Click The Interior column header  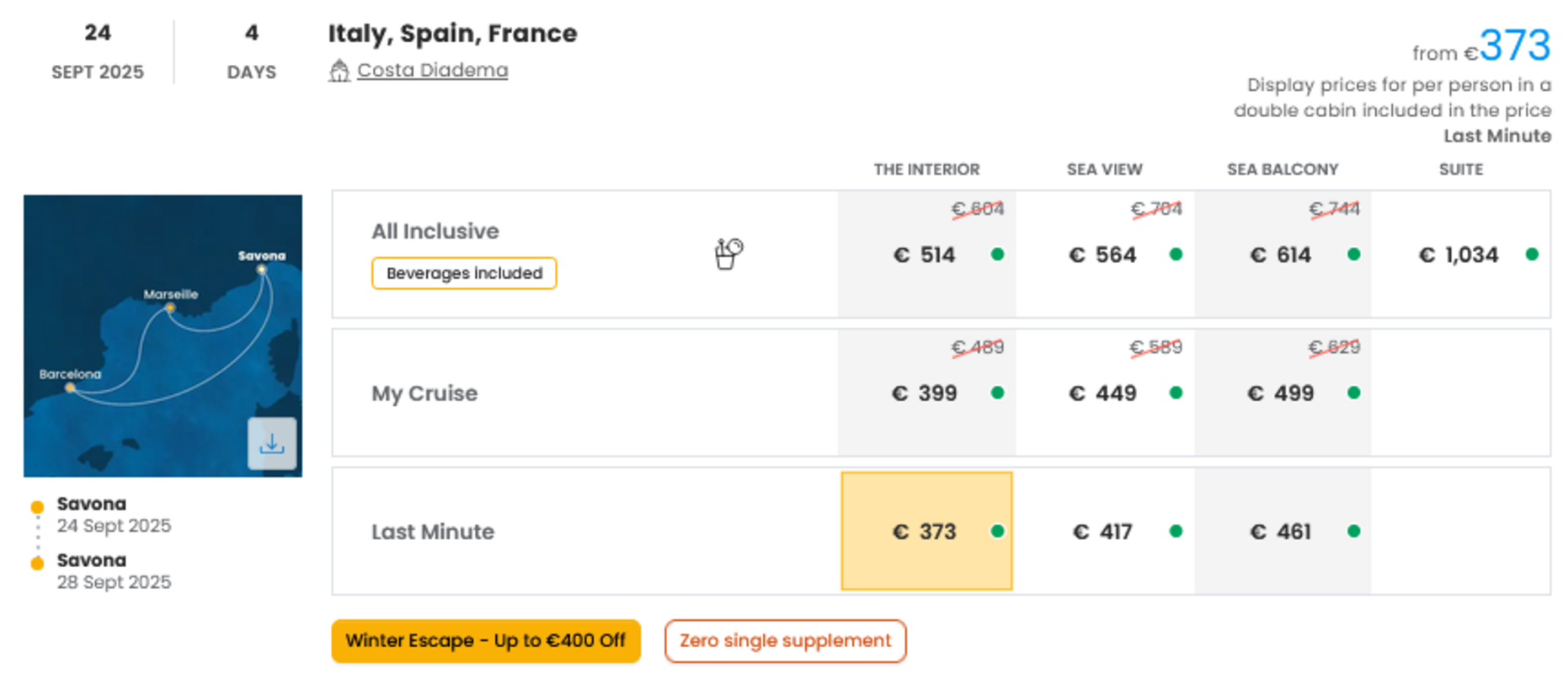tap(926, 169)
